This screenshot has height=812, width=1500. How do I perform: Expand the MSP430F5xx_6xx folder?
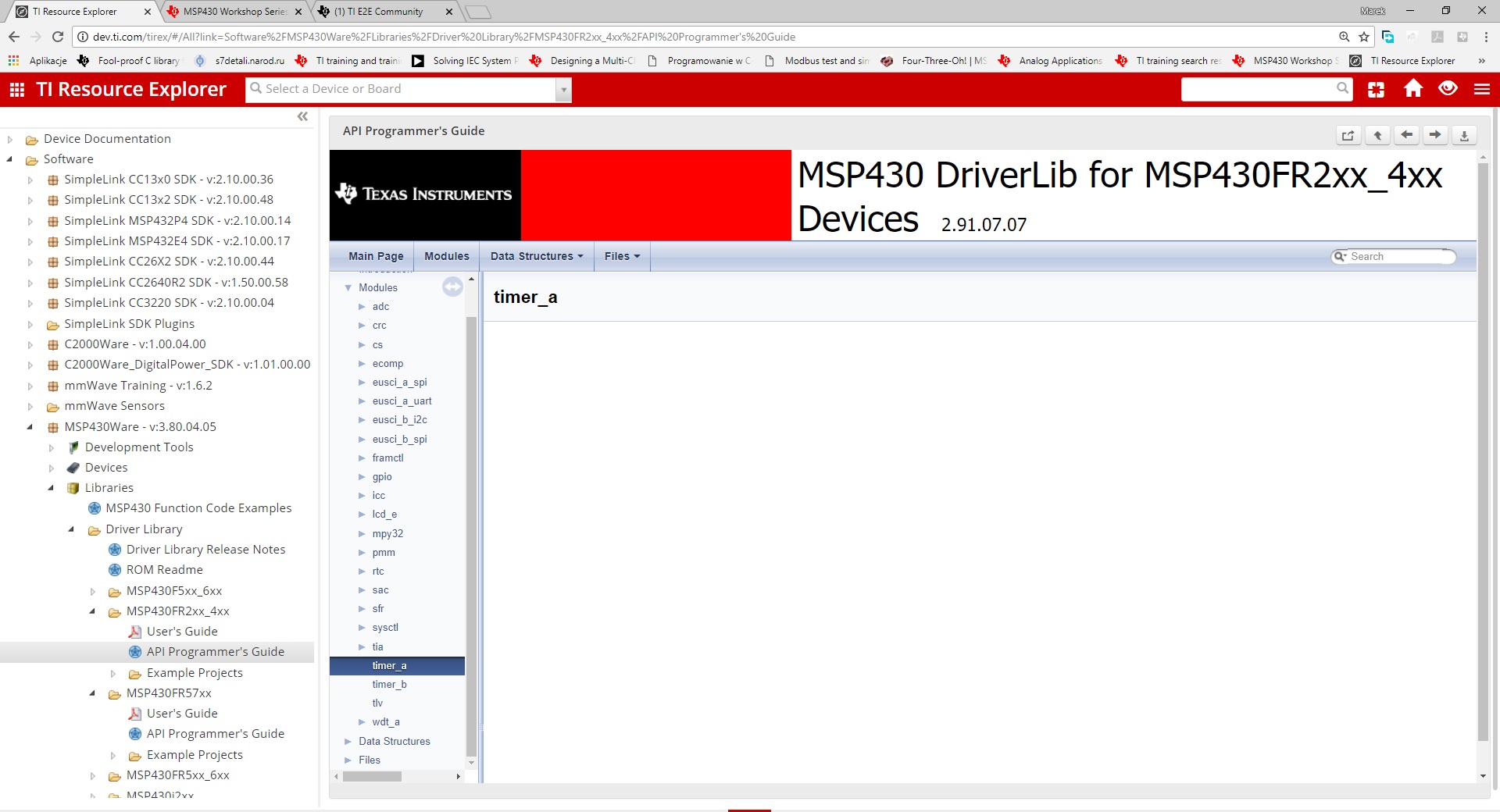coord(92,592)
